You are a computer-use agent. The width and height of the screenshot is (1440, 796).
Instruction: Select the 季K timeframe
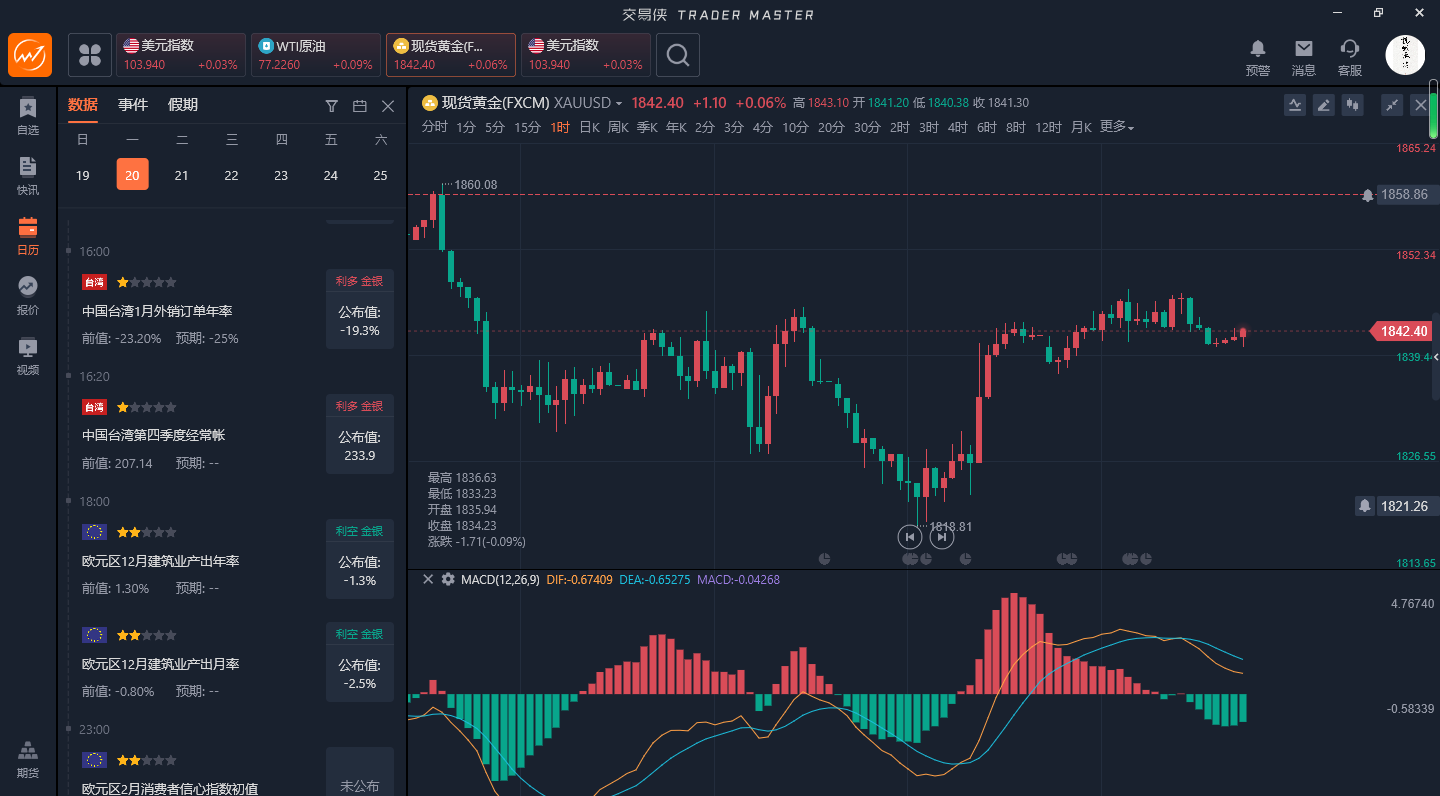tap(647, 127)
